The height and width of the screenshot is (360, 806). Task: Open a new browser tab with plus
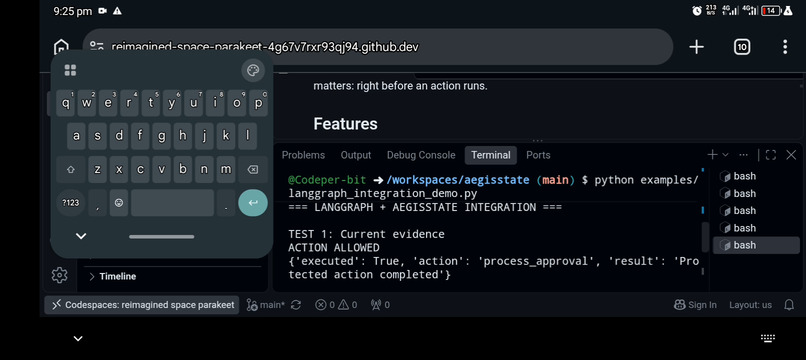696,47
